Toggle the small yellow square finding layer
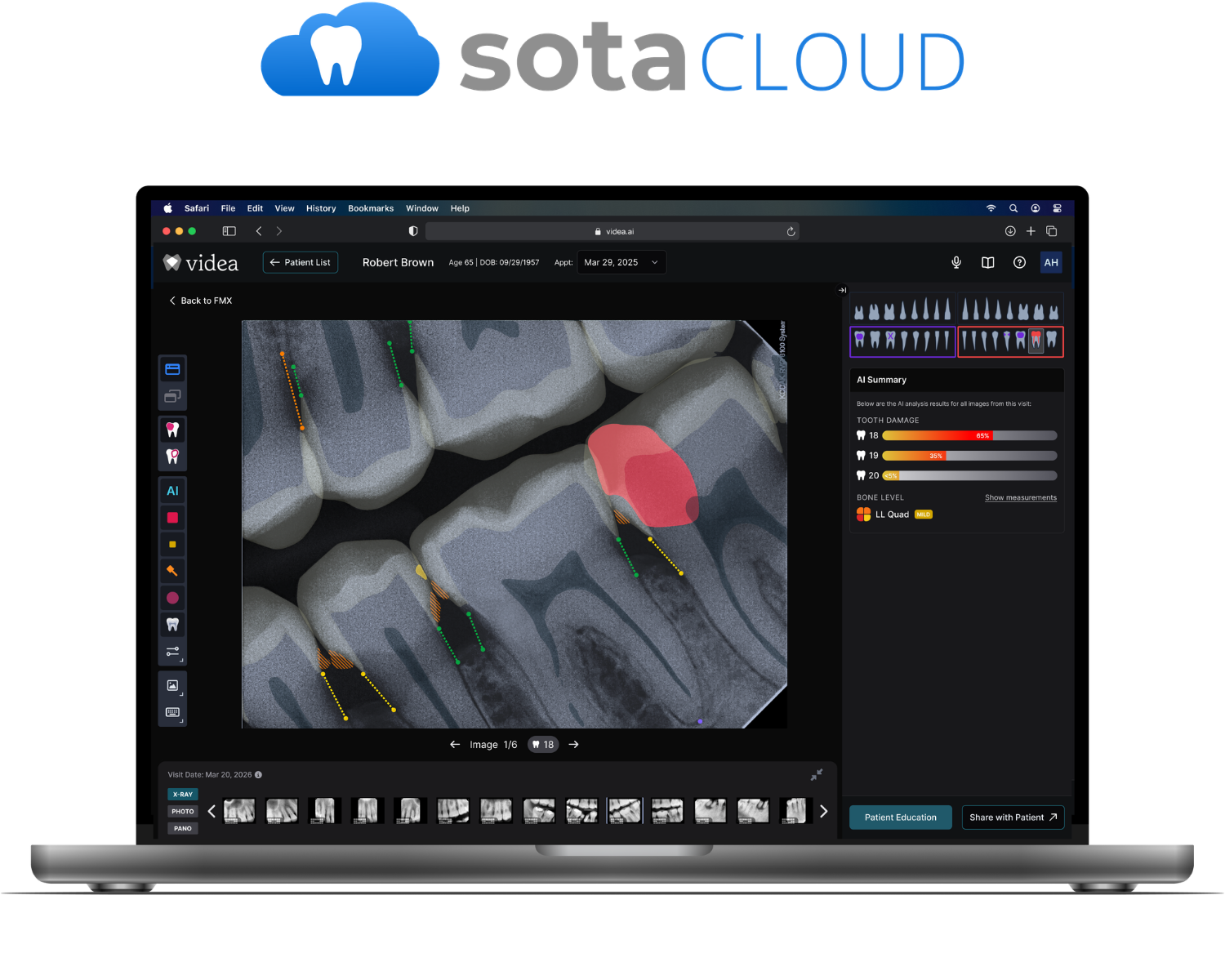 coord(172,544)
